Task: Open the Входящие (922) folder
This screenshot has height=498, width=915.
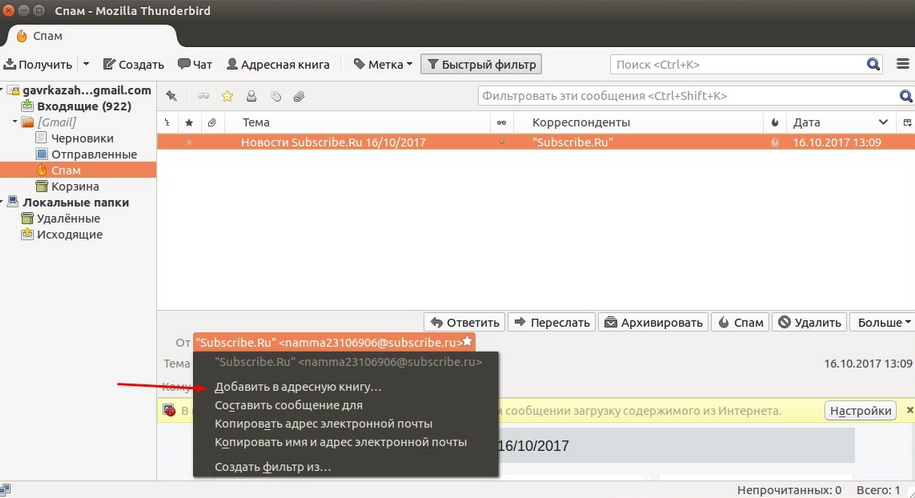Action: click(x=83, y=106)
